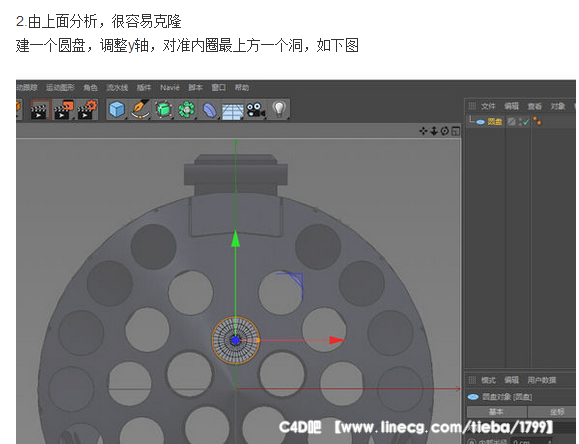The width and height of the screenshot is (579, 444).
Task: Add a Camera object
Action: click(x=256, y=110)
